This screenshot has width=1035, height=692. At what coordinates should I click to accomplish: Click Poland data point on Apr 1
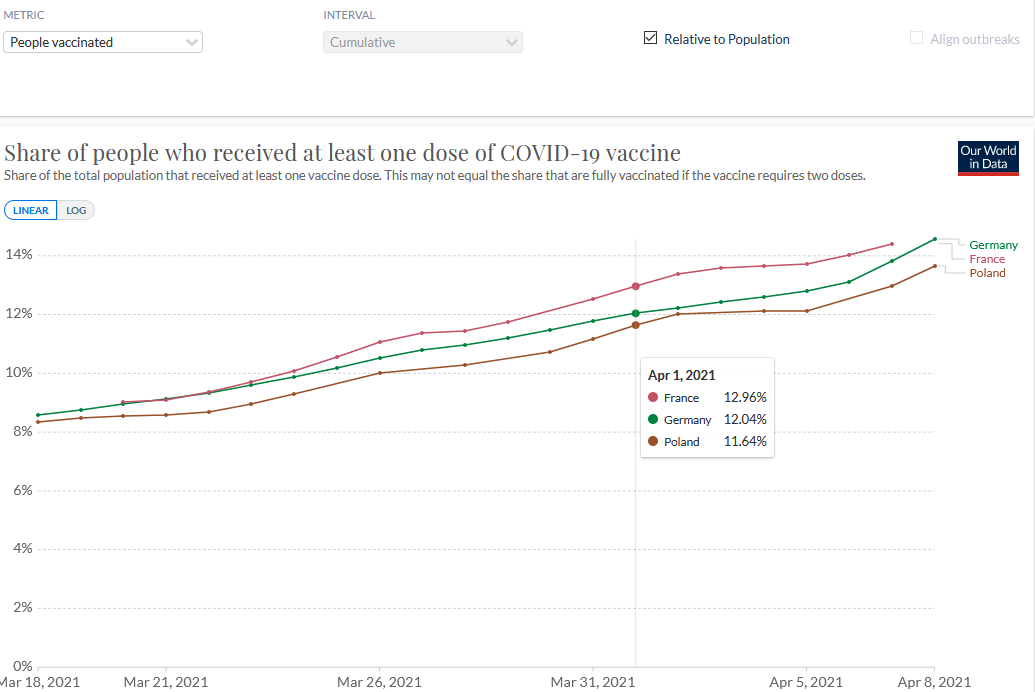pos(636,325)
